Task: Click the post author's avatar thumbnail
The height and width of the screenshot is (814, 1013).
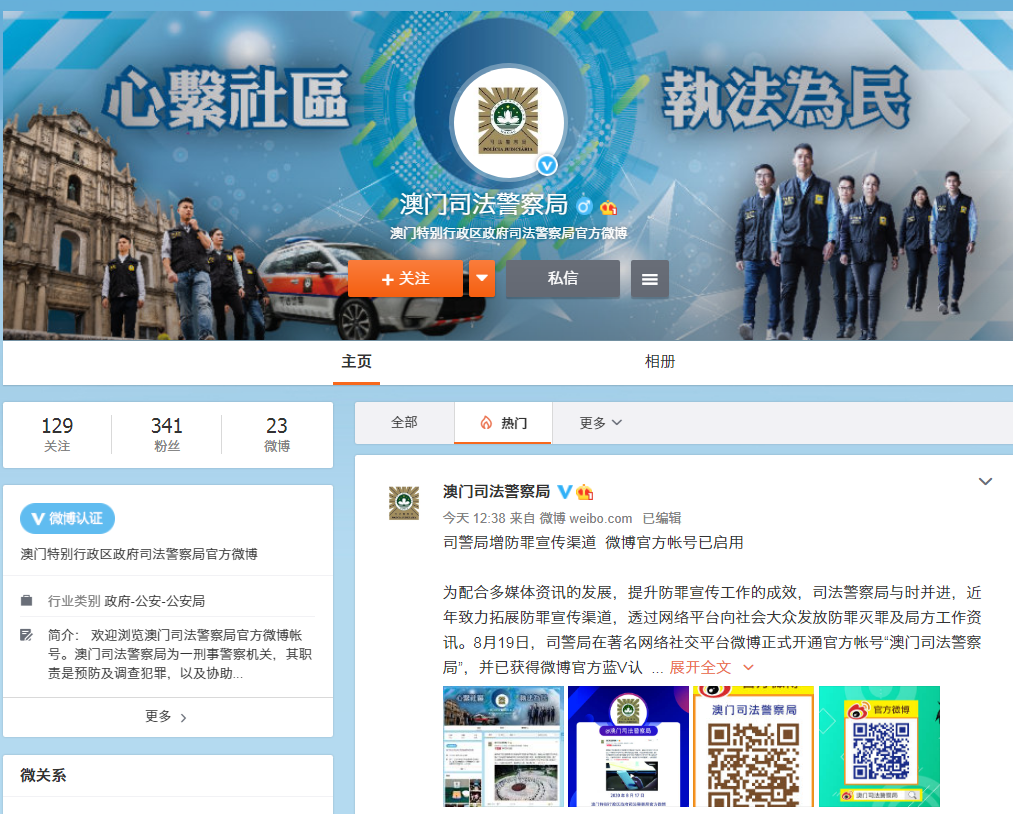Action: tap(404, 503)
